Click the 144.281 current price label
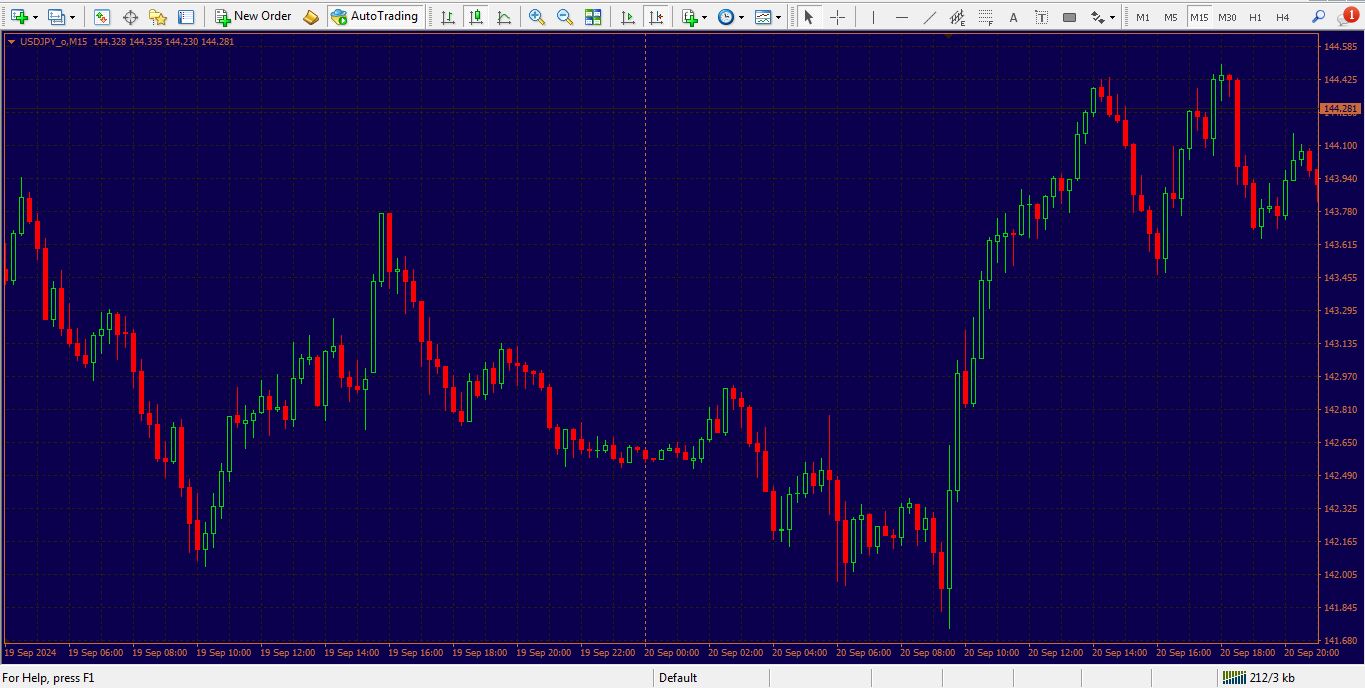Image resolution: width=1365 pixels, height=688 pixels. (1341, 108)
